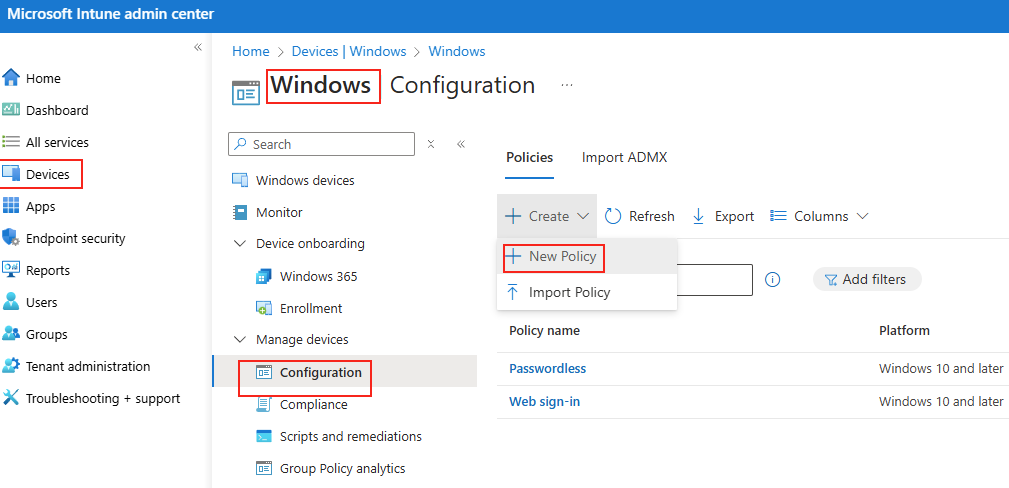Screen dimensions: 1009x488
Task: Click the Enrollment icon
Action: tap(264, 308)
